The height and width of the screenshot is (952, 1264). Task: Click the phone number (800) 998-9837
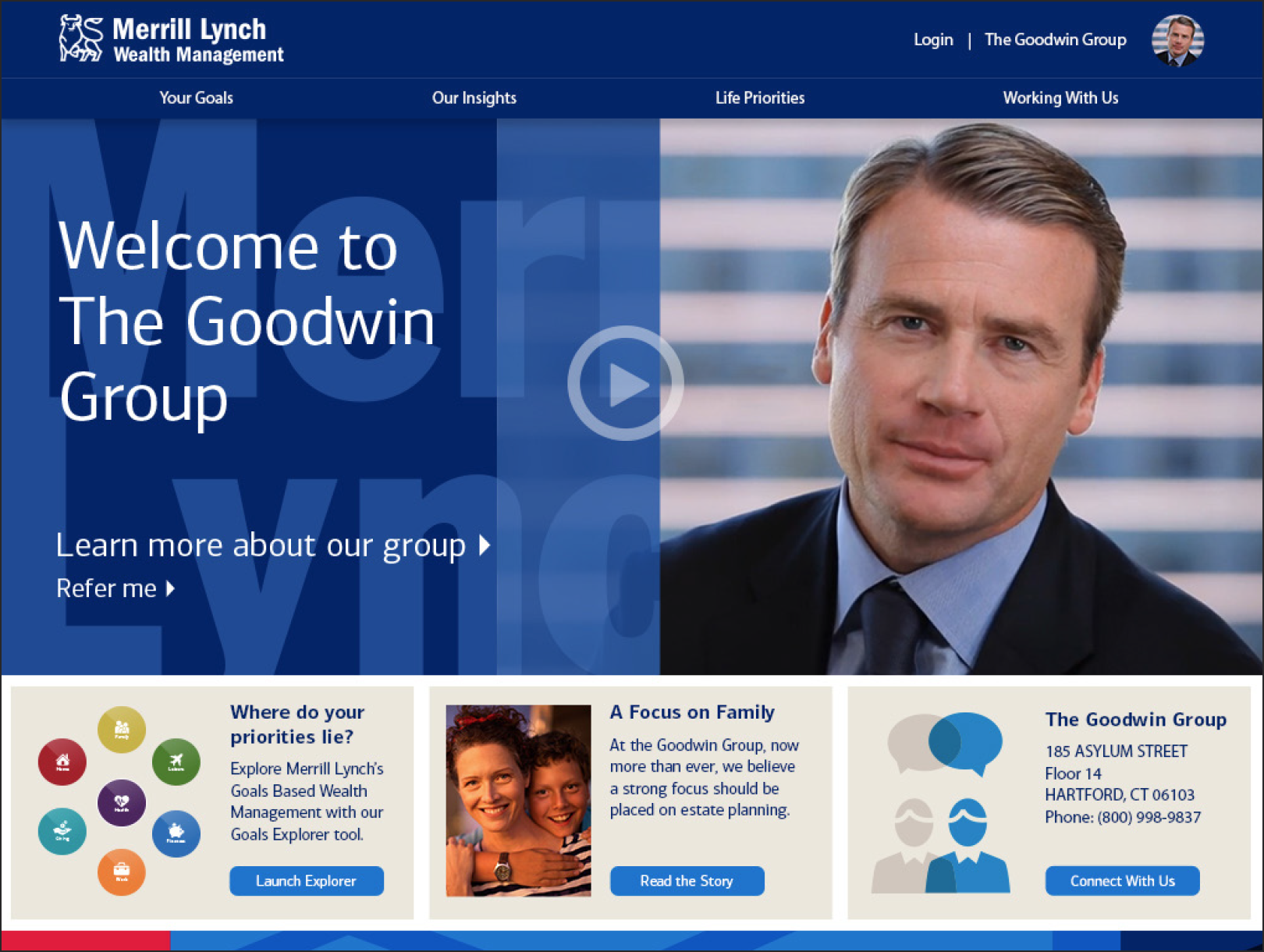pyautogui.click(x=1149, y=818)
